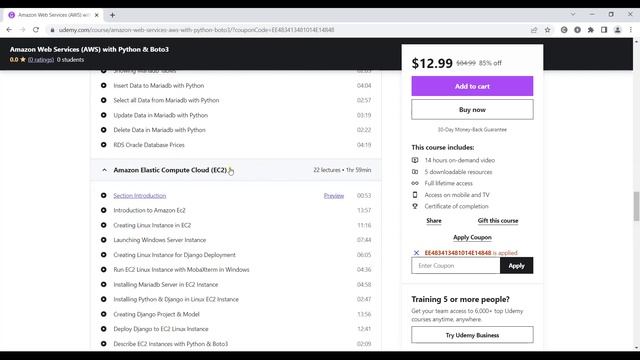The width and height of the screenshot is (640, 360).
Task: Click play icon beside Section Introduction
Action: (104, 196)
